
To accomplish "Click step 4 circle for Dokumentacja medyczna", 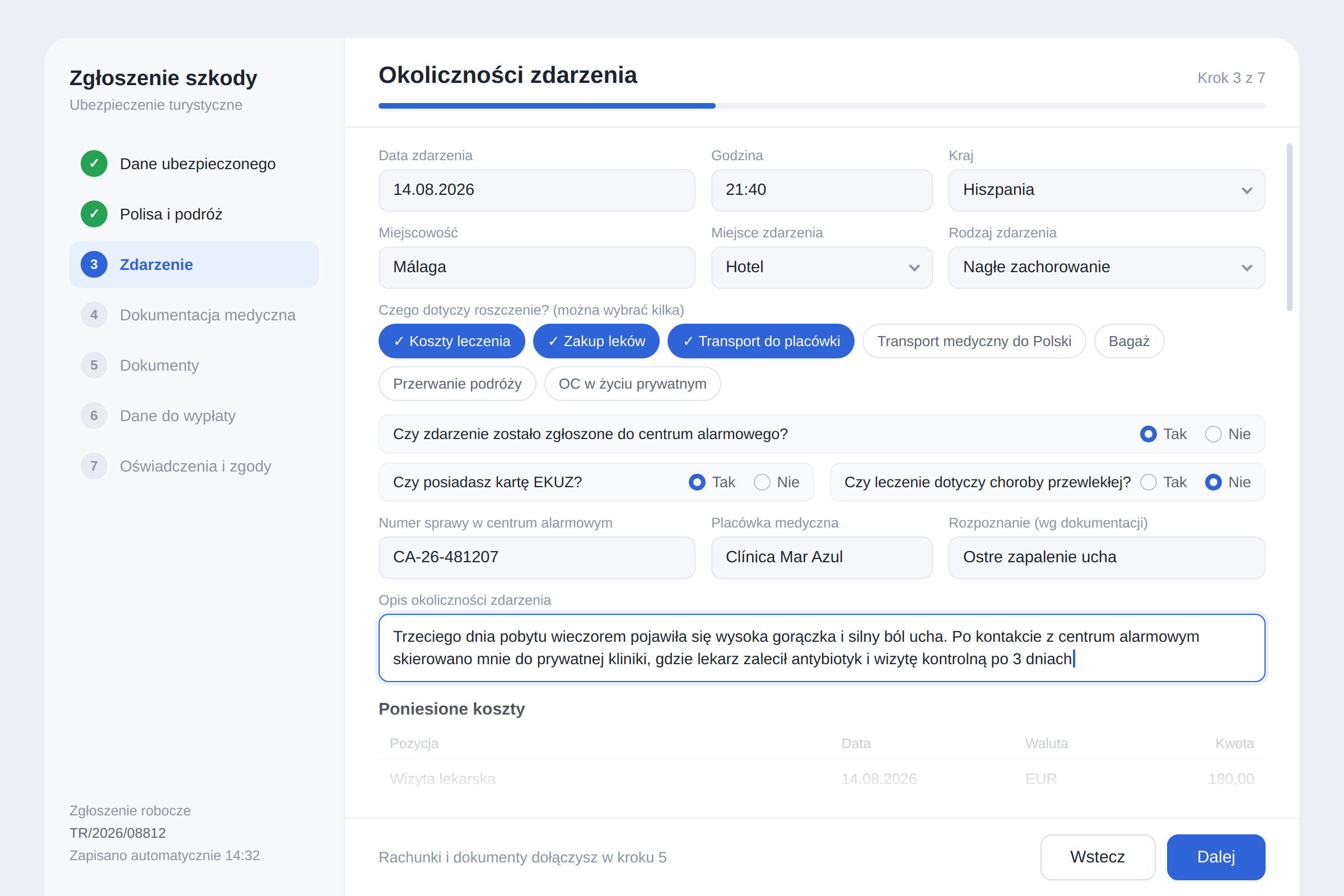I will pos(94,315).
